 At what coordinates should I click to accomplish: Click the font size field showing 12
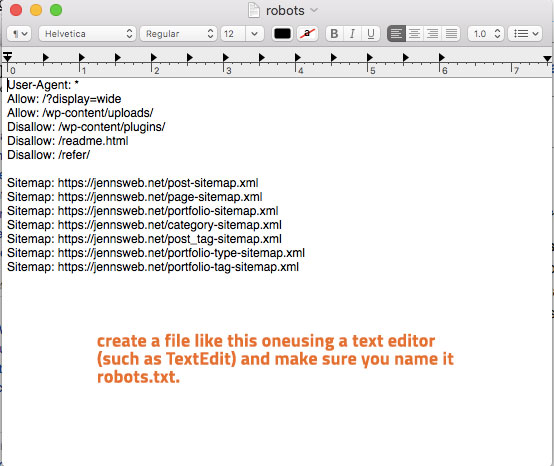(x=233, y=34)
